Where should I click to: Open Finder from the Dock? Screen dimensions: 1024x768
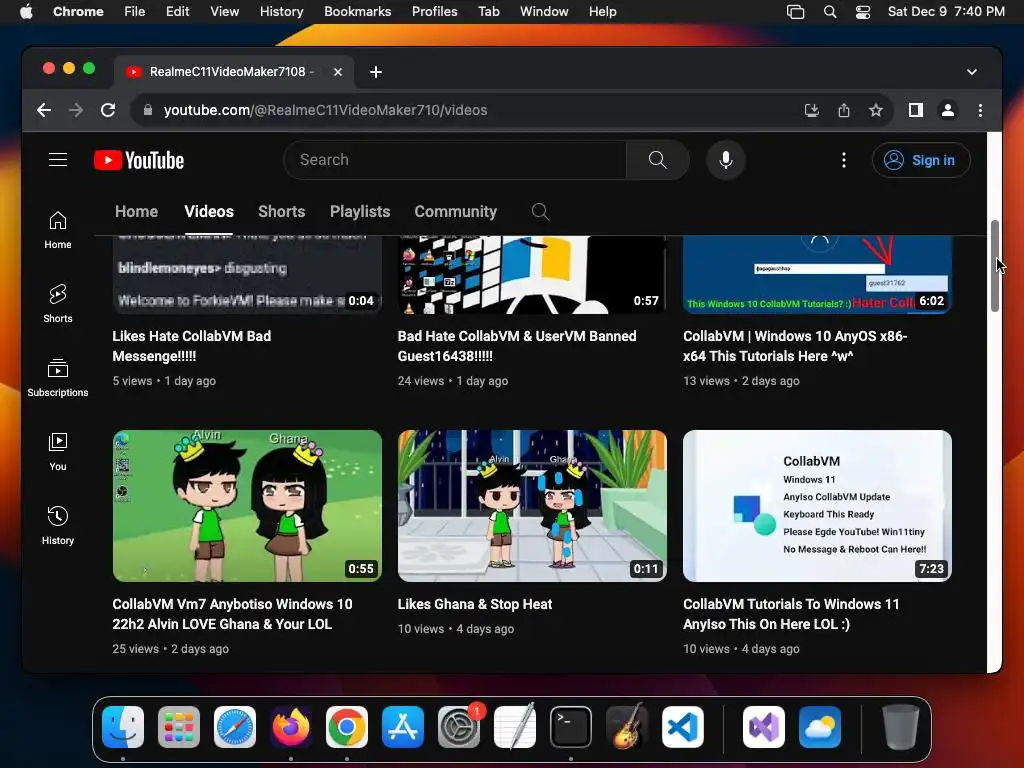(123, 727)
